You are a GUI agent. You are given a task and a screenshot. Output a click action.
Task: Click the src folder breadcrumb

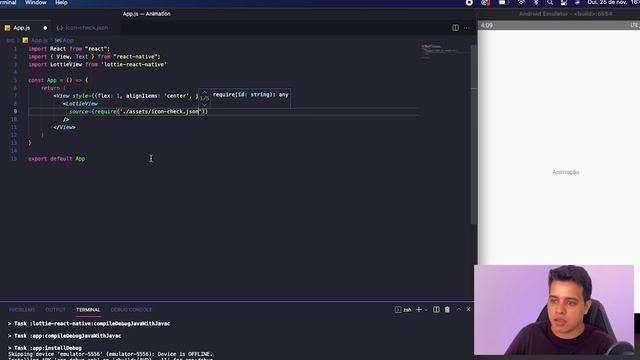click(10, 40)
